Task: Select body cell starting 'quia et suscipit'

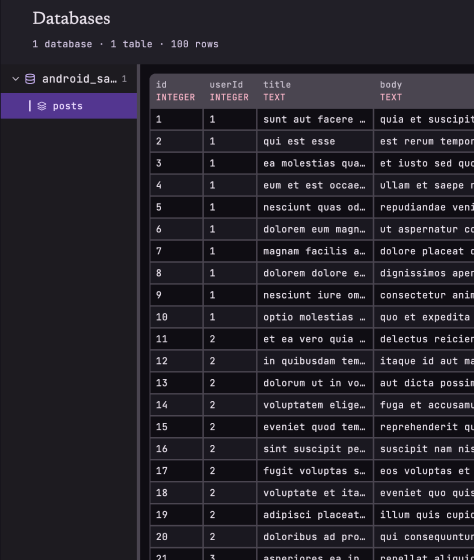Action: (424, 120)
